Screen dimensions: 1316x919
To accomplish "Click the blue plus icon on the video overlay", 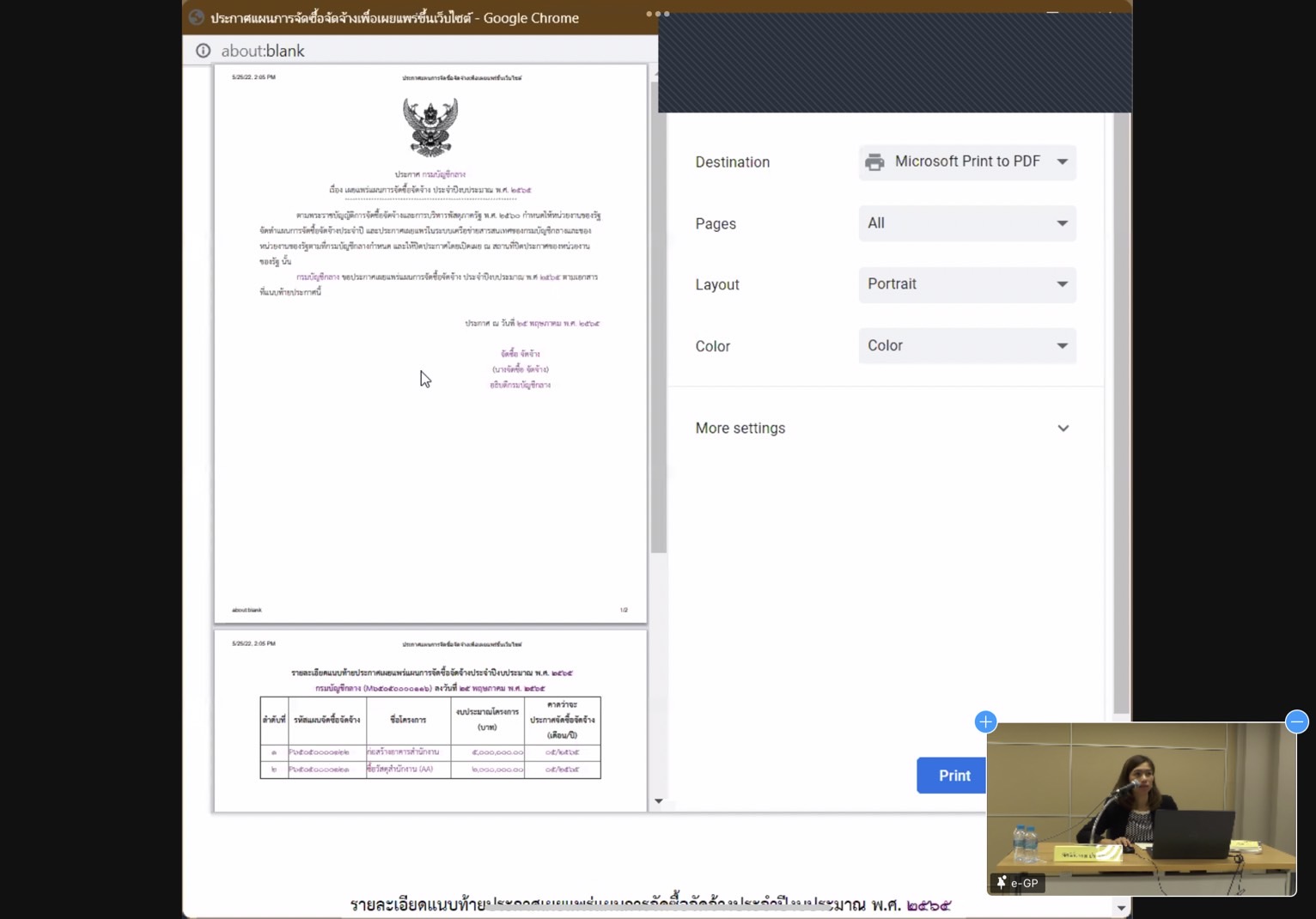I will (985, 721).
